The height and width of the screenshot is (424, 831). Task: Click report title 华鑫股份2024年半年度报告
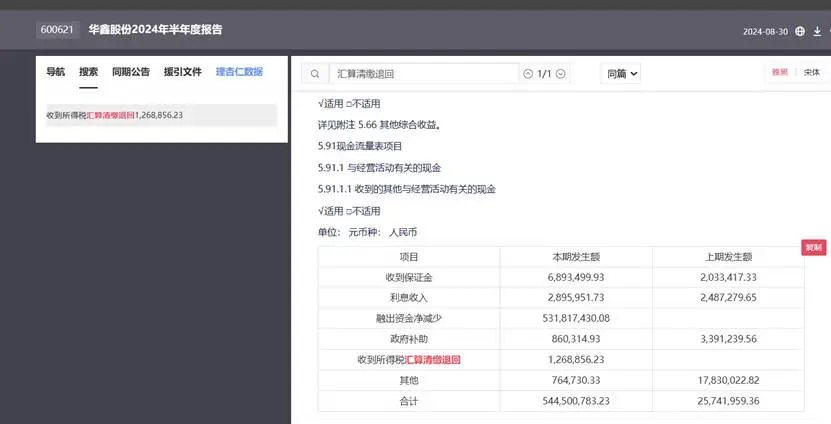click(x=155, y=30)
